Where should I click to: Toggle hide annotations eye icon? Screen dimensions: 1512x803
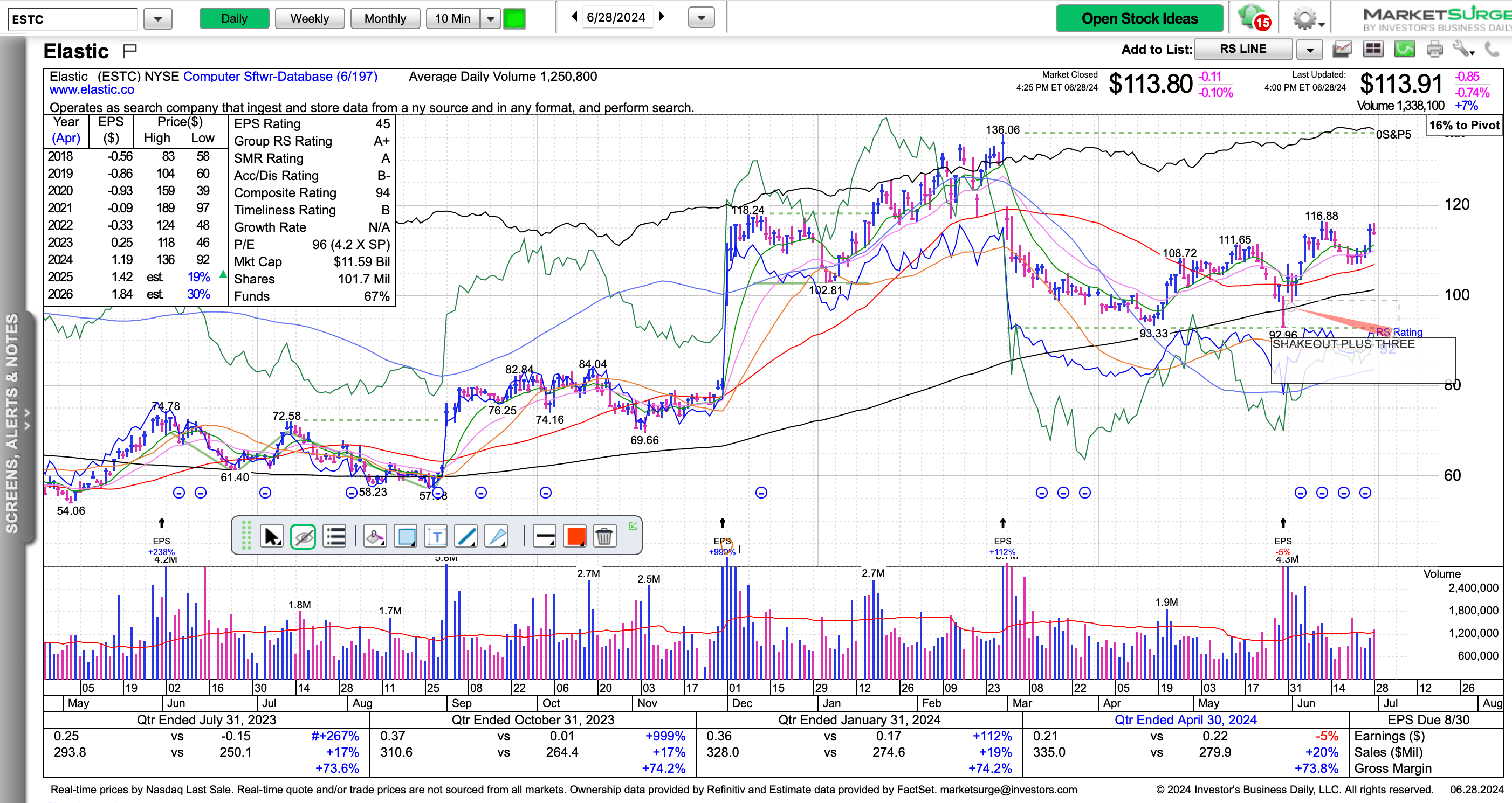(303, 536)
